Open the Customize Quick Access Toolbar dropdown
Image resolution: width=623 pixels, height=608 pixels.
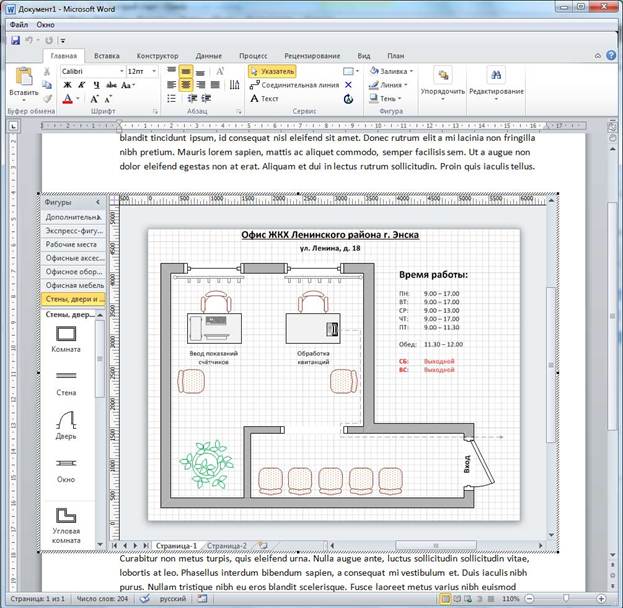pyautogui.click(x=63, y=40)
